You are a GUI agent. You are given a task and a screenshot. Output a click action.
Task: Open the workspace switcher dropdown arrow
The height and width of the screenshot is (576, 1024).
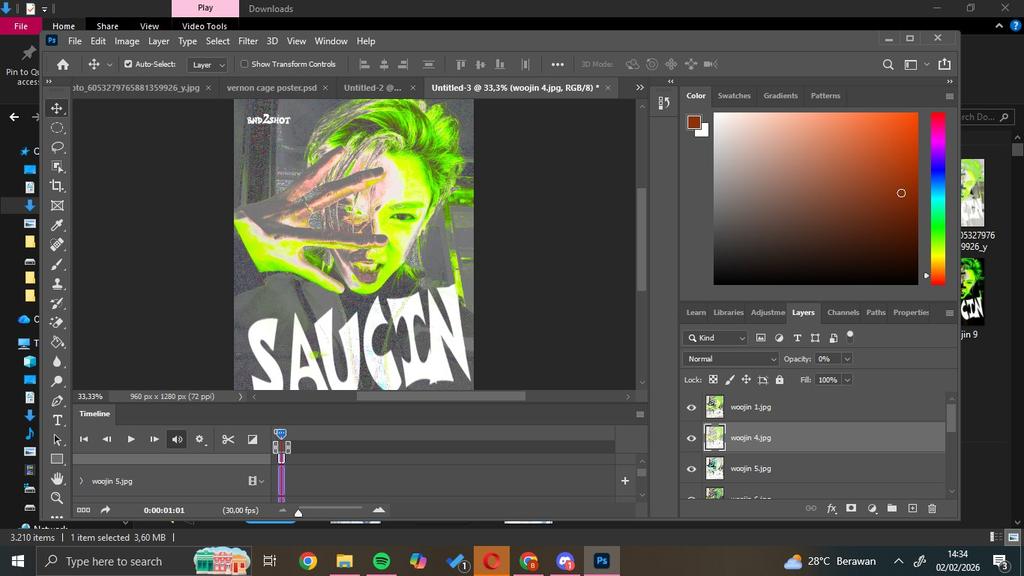coord(927,64)
